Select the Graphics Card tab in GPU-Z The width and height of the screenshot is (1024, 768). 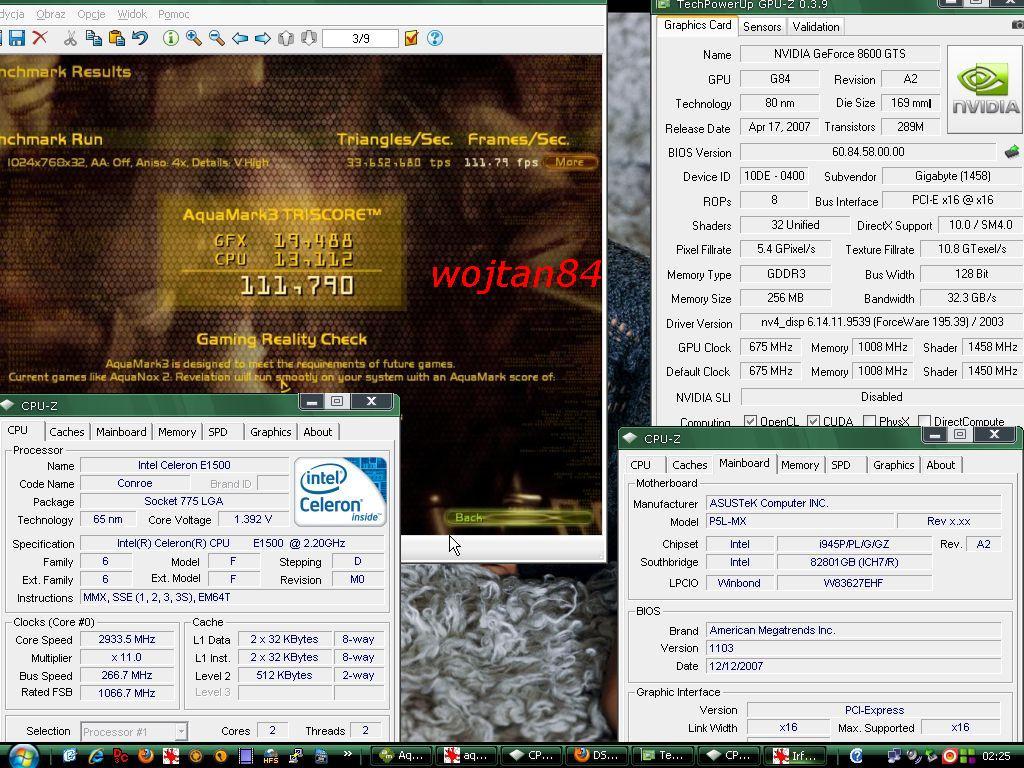(697, 25)
